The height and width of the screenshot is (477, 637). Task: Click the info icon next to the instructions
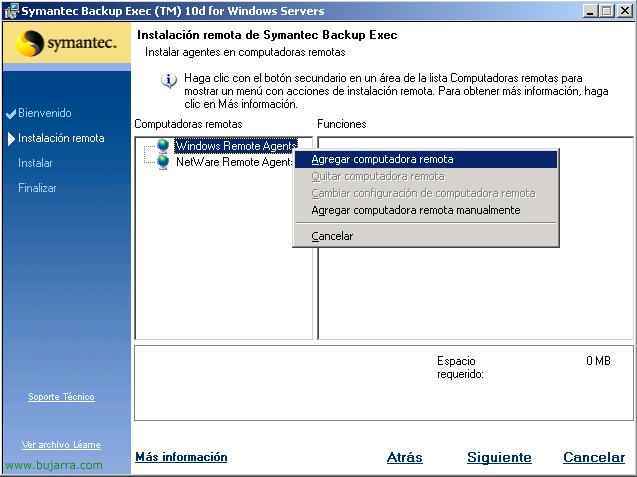[169, 80]
